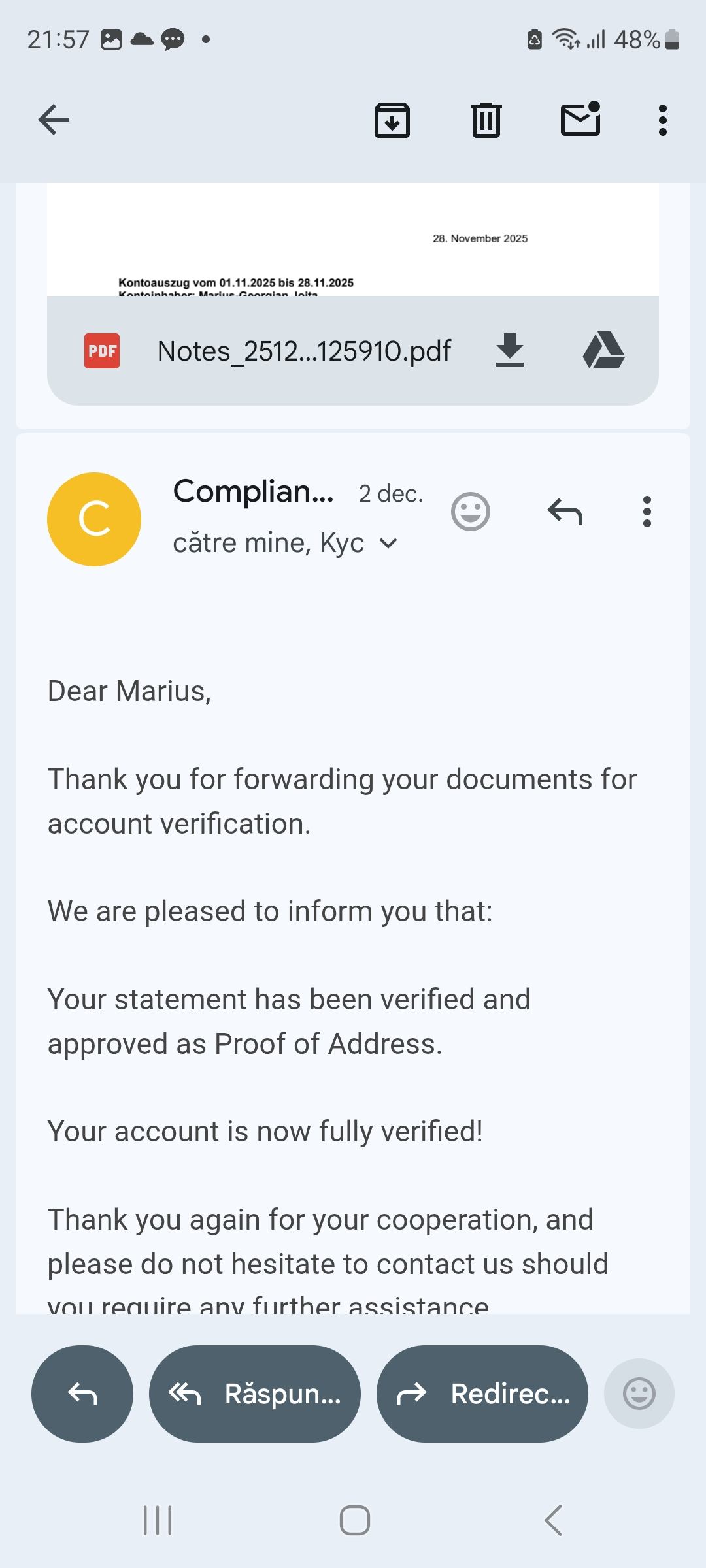This screenshot has width=706, height=1568.
Task: Tap the Redirec... forward button
Action: [482, 1394]
